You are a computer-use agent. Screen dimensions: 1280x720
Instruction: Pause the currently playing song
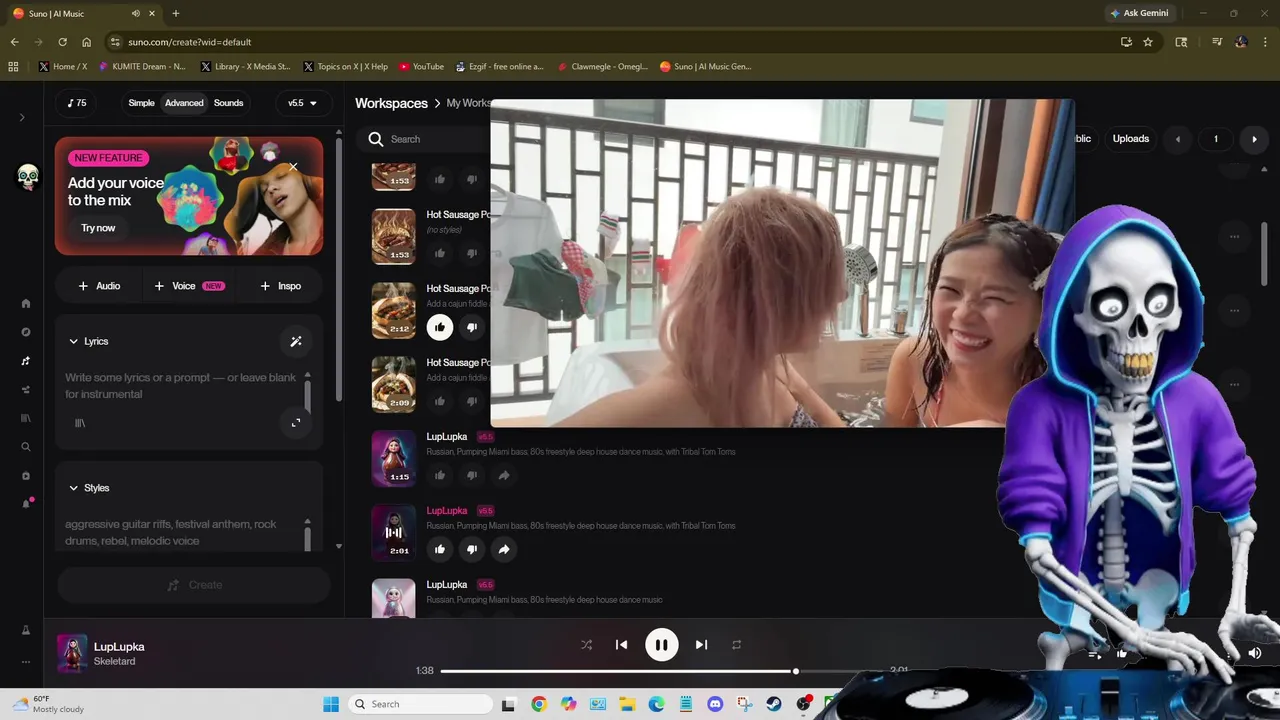[x=661, y=645]
